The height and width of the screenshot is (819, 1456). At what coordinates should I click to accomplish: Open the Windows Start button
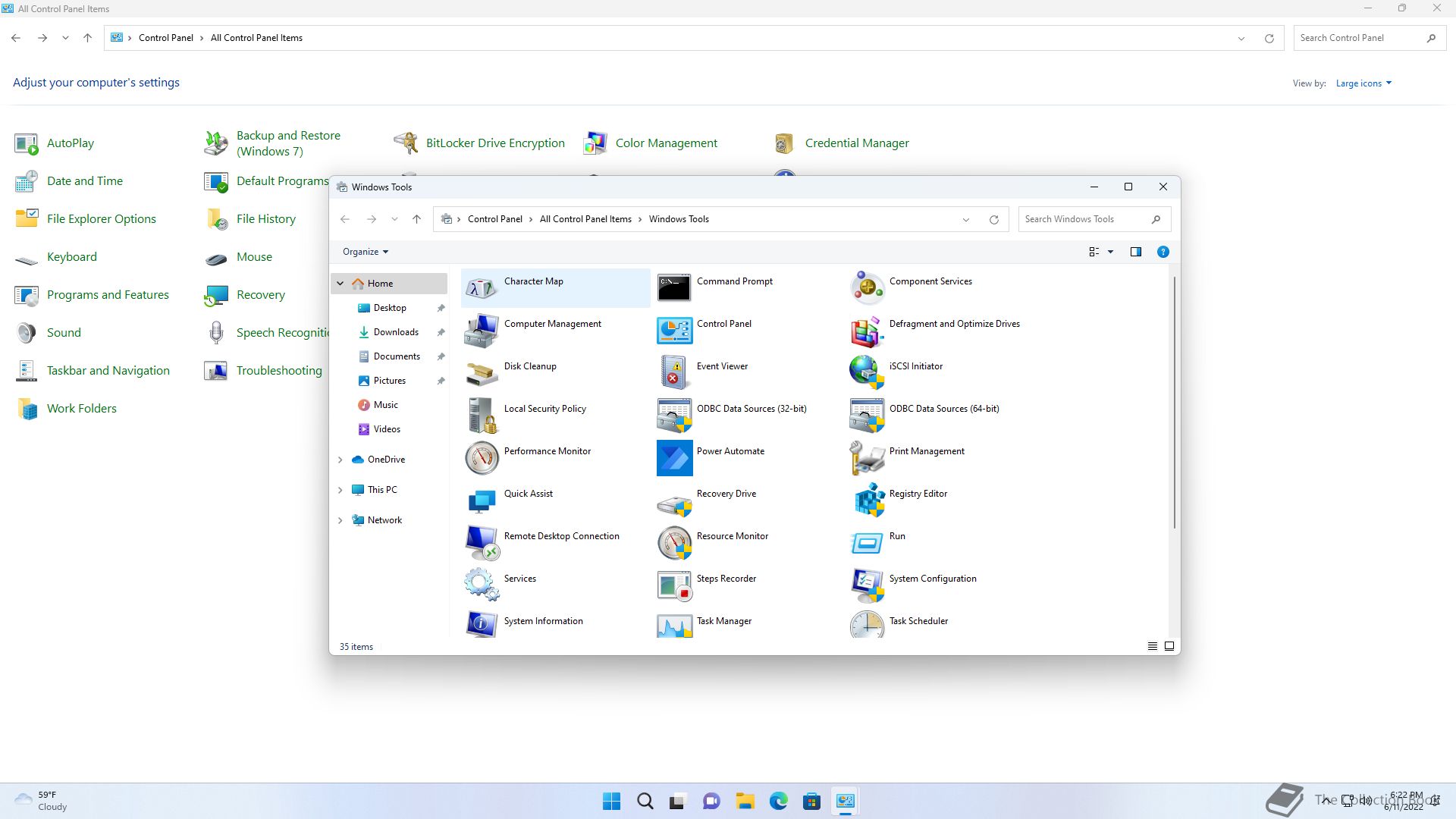click(x=611, y=801)
